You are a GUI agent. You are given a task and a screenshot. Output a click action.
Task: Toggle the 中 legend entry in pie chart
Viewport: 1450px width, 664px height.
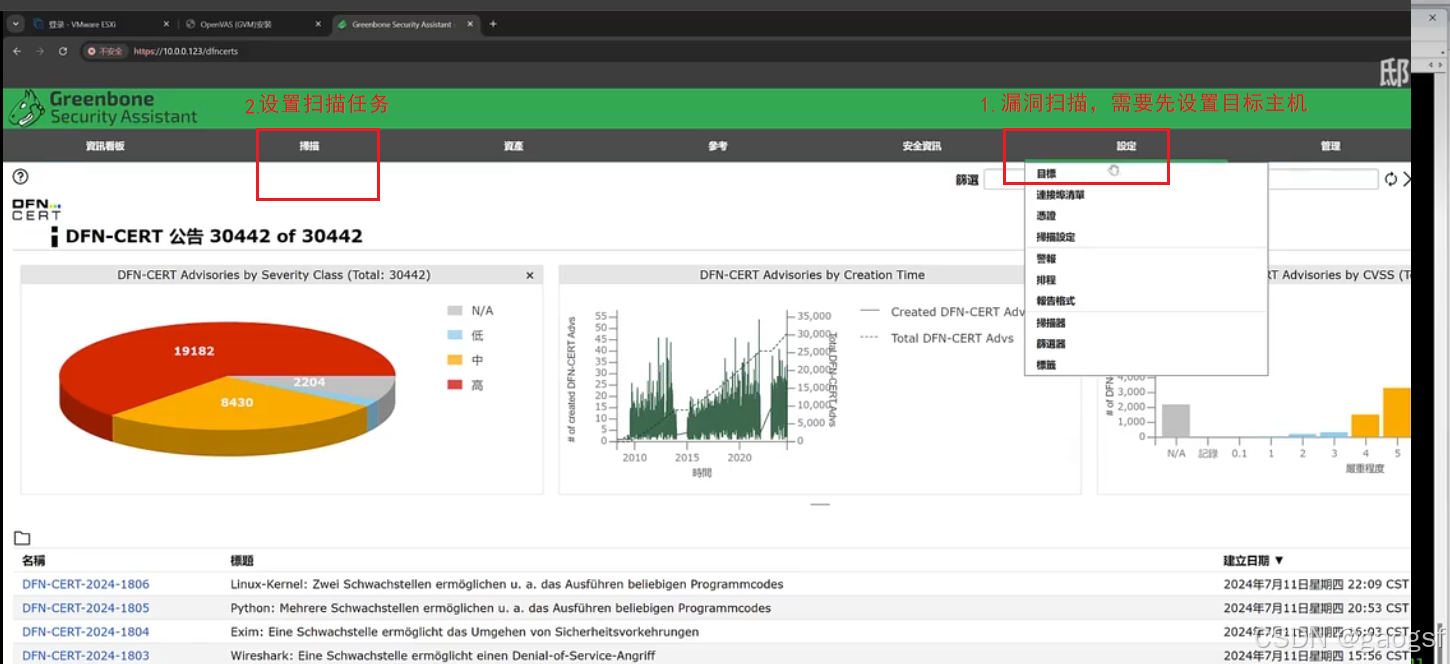pyautogui.click(x=465, y=360)
